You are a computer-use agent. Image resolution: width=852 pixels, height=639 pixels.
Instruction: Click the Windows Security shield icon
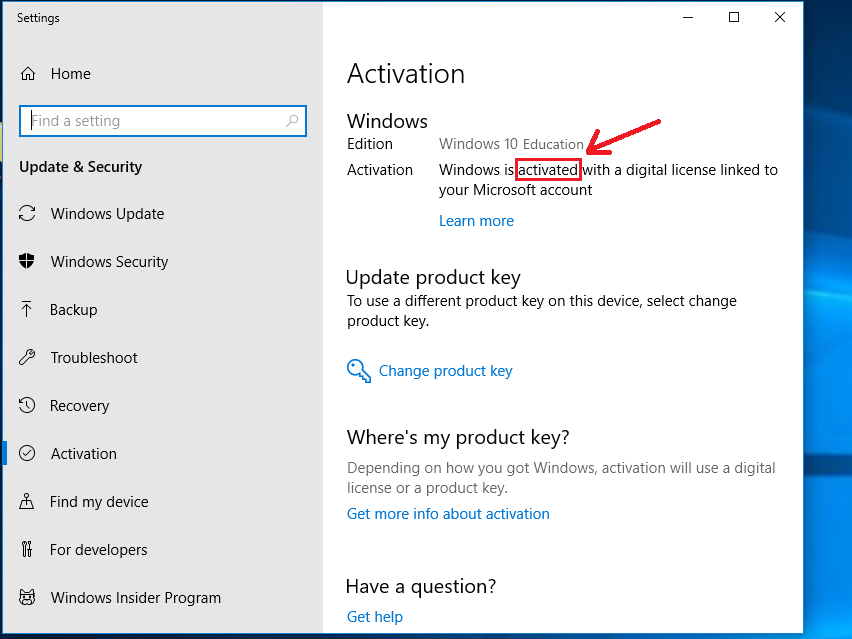(x=27, y=261)
